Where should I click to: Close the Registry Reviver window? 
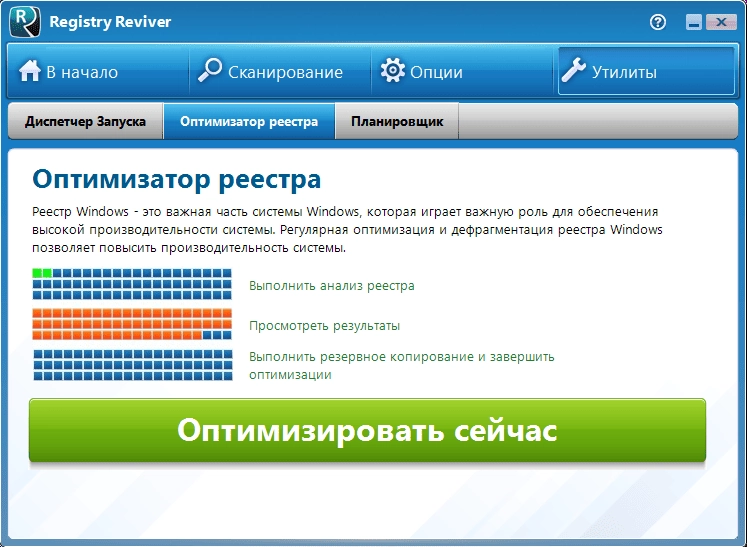click(721, 22)
